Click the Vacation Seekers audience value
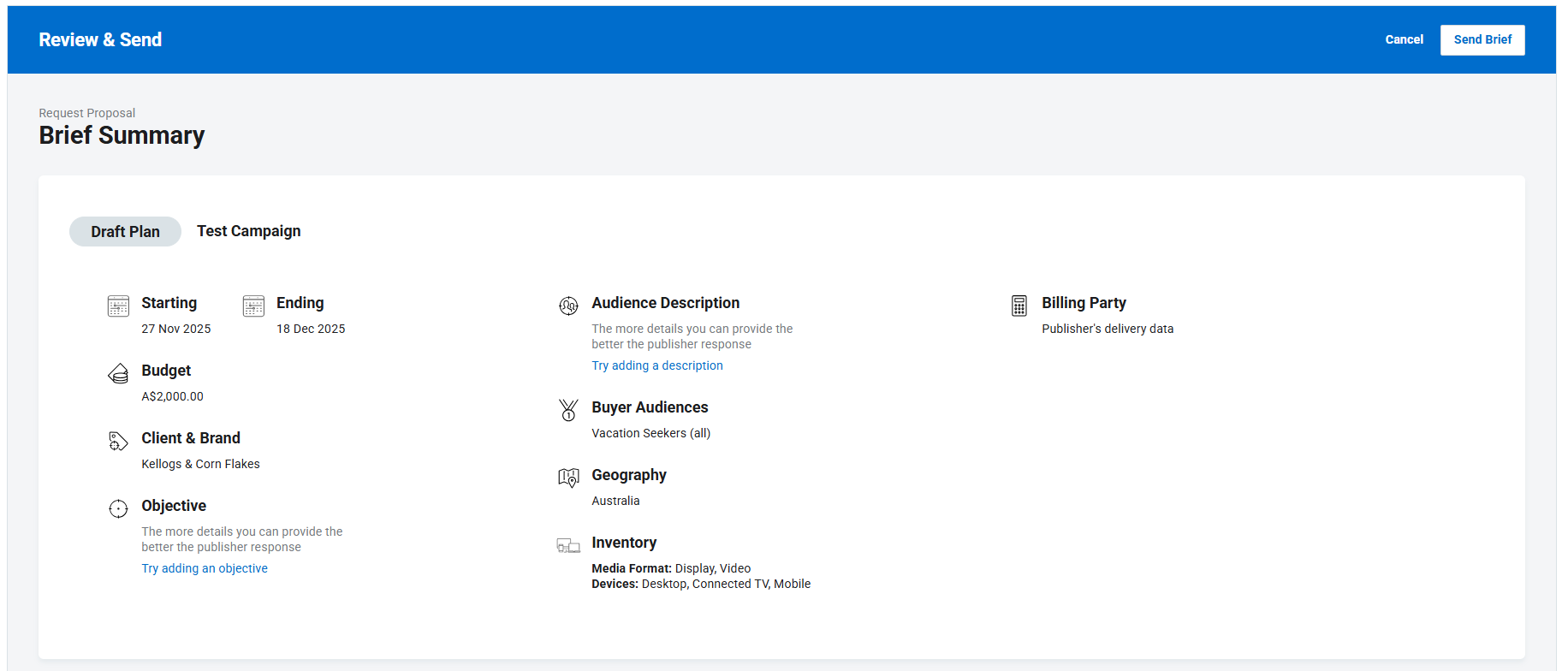 point(650,433)
